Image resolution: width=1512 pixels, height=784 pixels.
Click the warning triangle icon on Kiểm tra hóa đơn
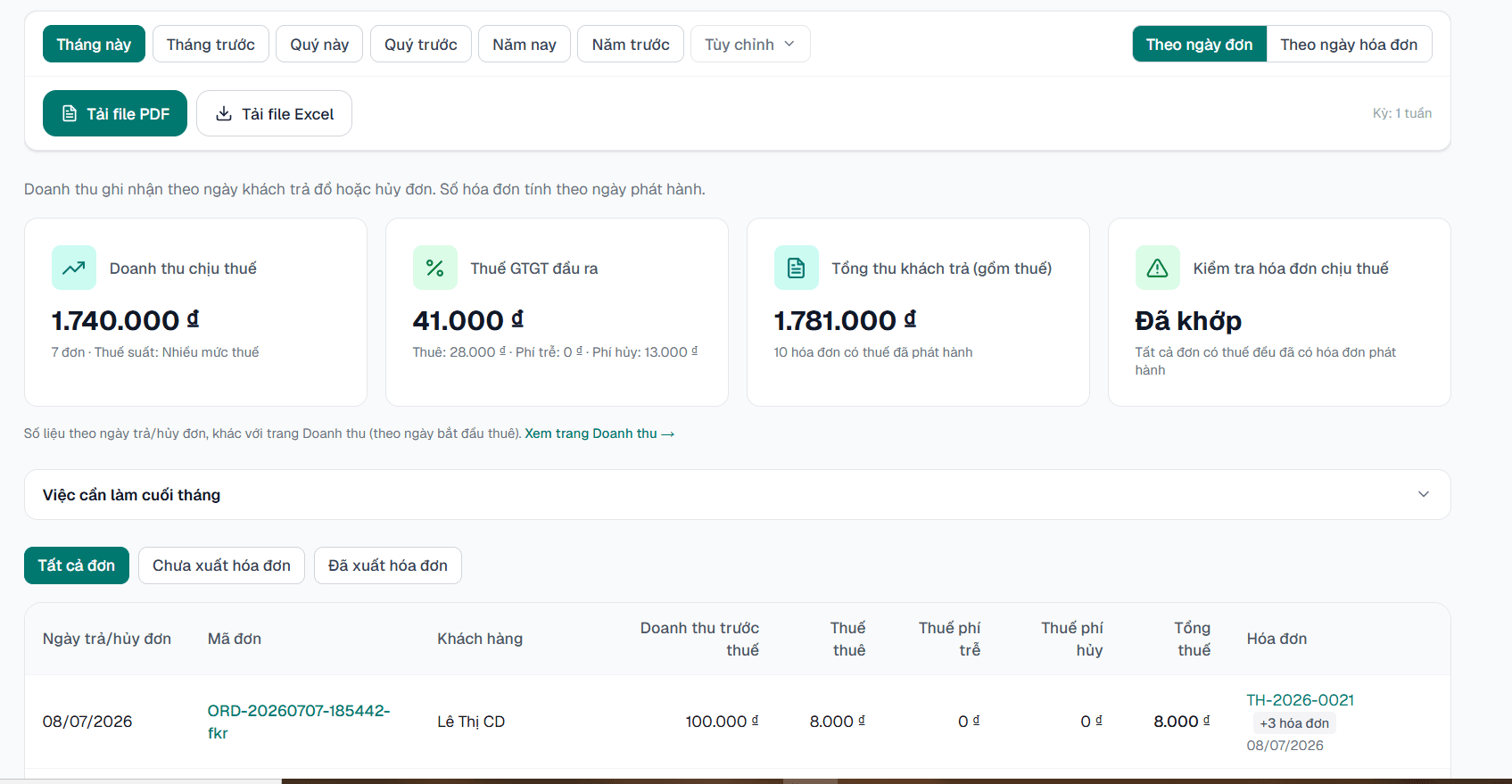tap(1158, 268)
